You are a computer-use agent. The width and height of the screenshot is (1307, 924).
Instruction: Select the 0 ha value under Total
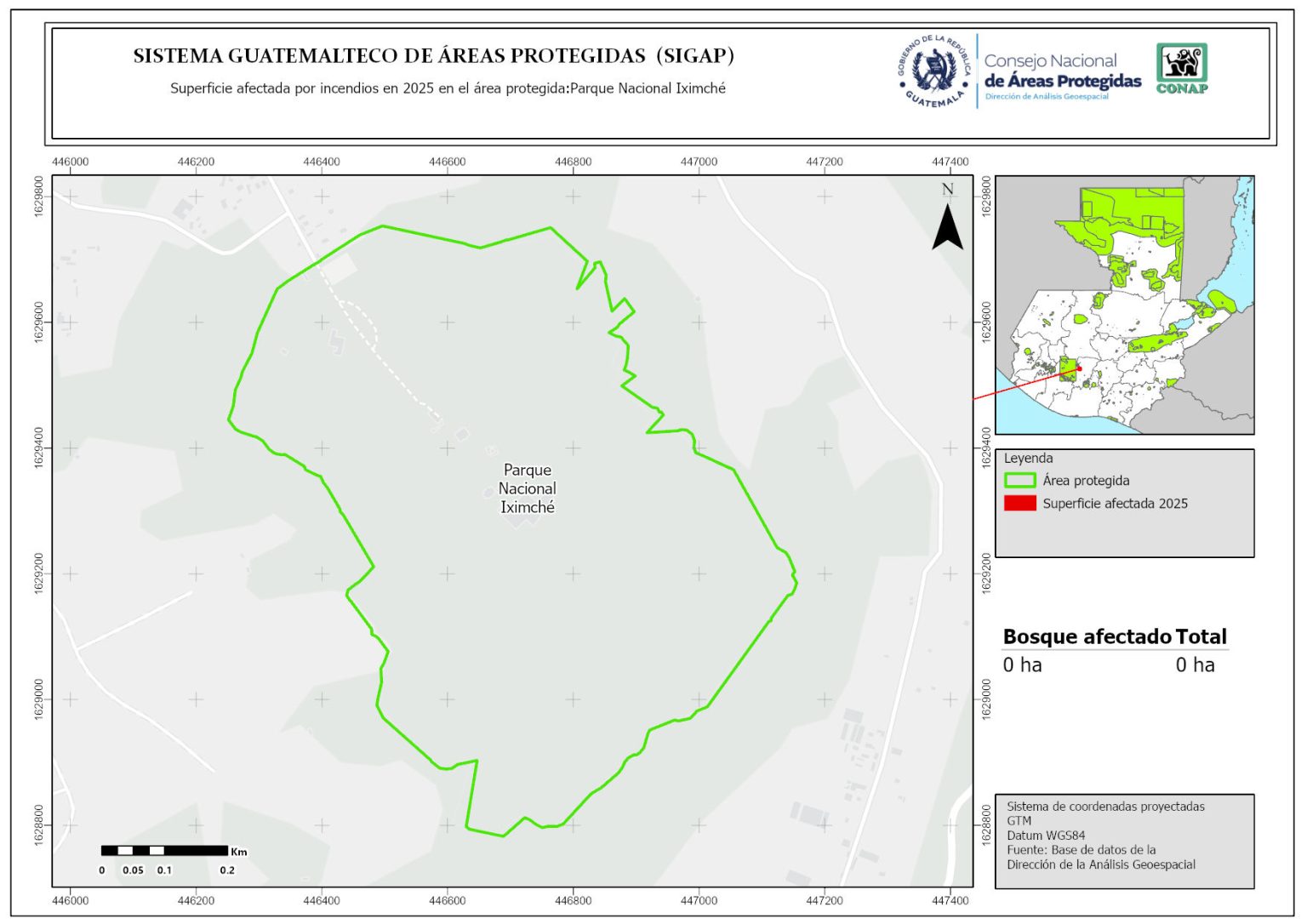click(1195, 665)
